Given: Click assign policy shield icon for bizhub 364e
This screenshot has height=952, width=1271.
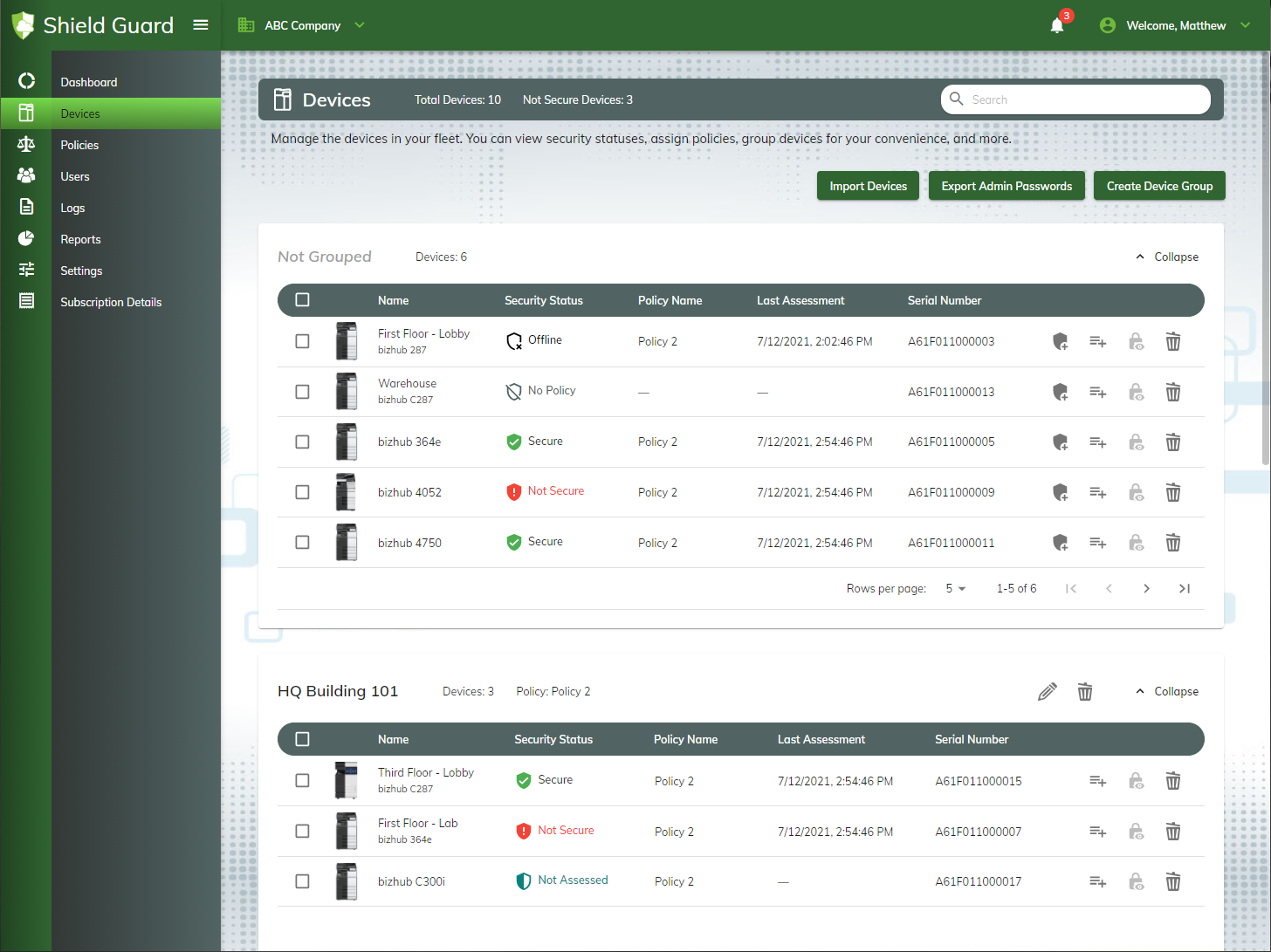Looking at the screenshot, I should tap(1060, 442).
